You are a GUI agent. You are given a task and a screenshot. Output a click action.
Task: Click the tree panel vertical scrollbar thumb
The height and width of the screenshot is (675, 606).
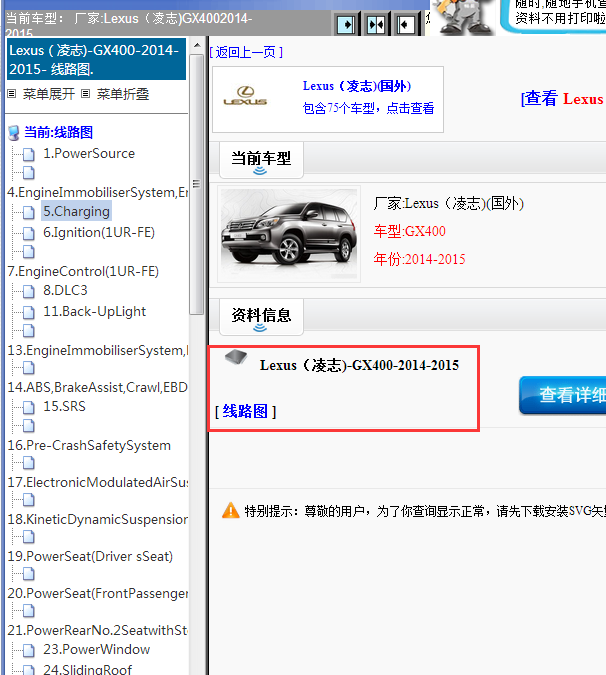(x=197, y=184)
